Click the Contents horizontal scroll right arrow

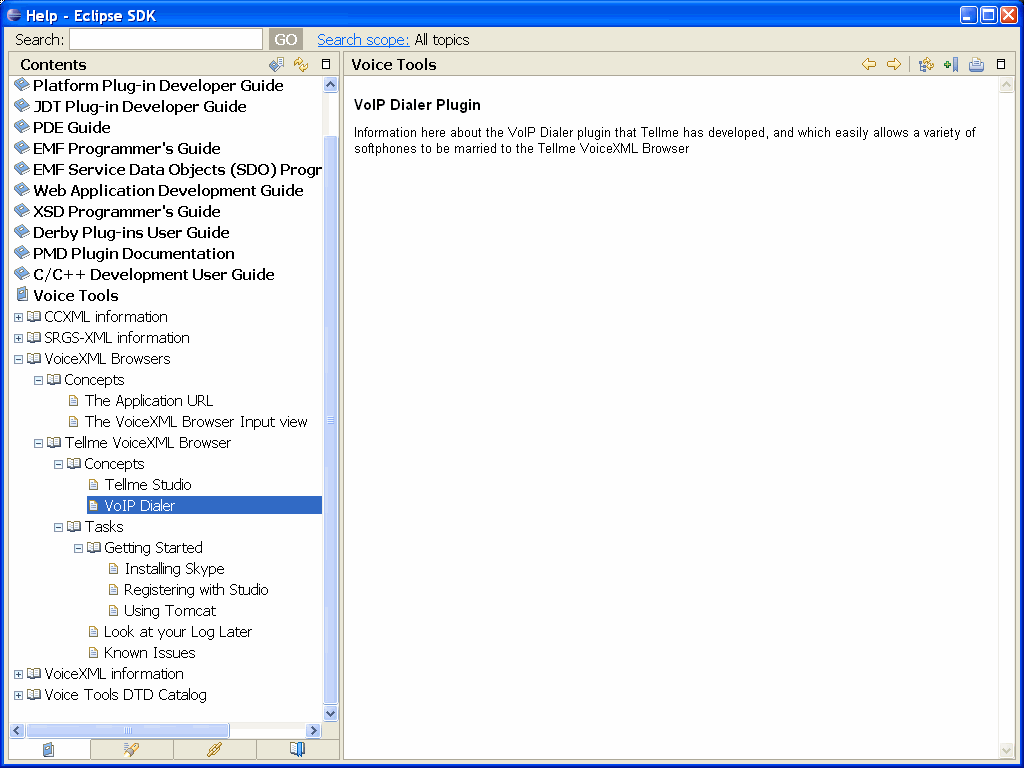[313, 730]
